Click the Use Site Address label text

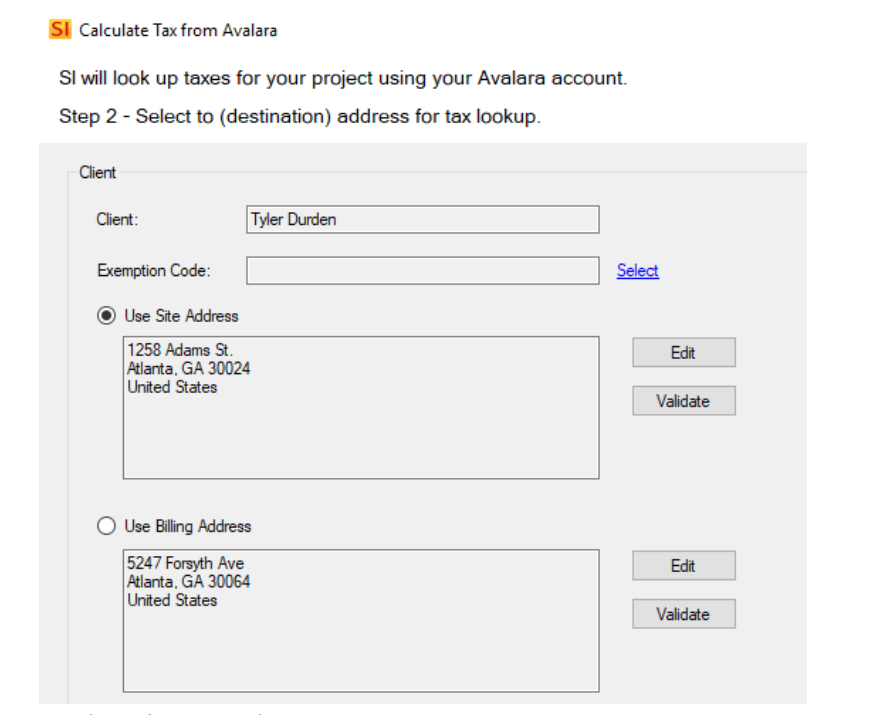tap(181, 316)
